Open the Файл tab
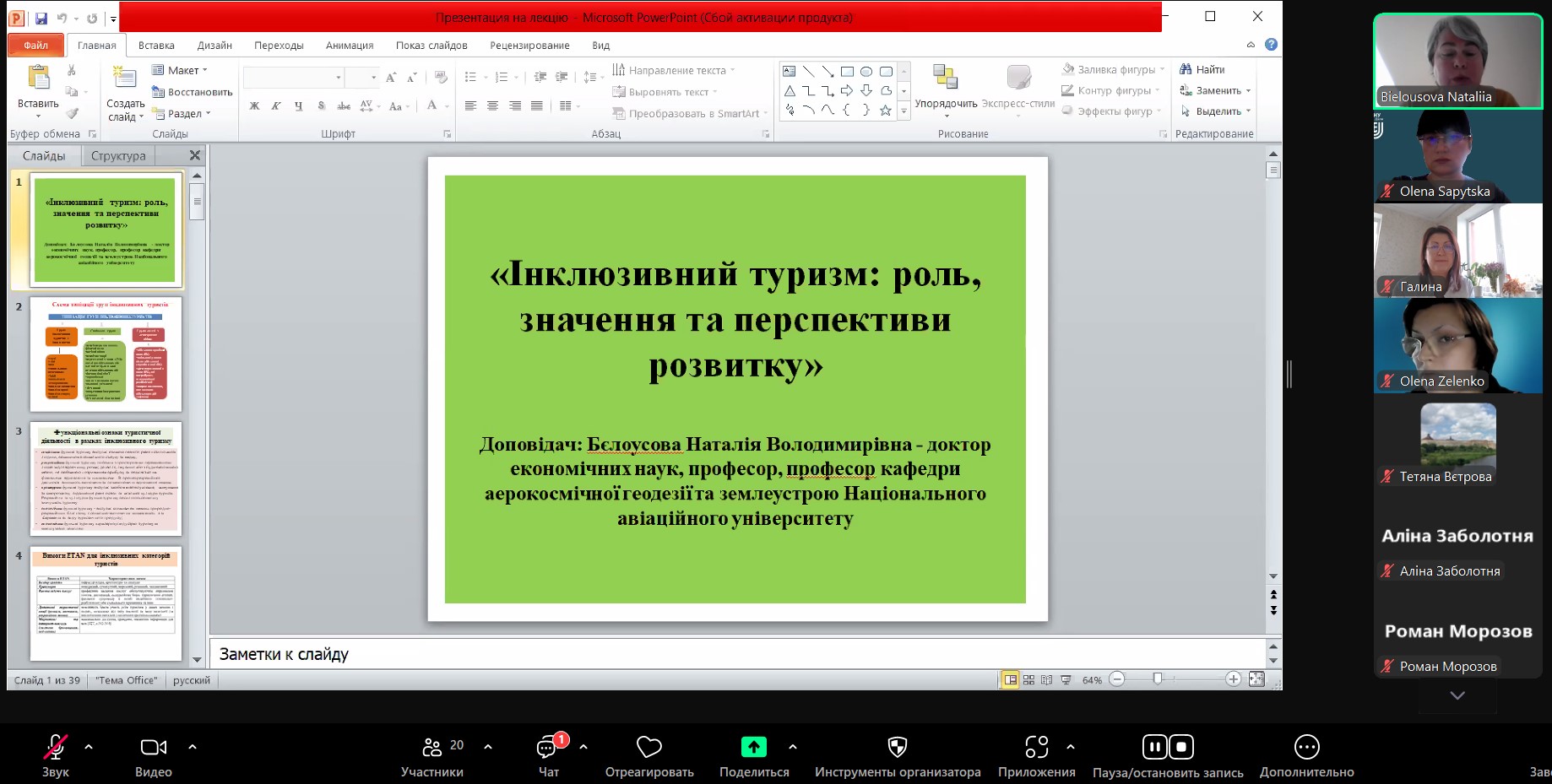 (35, 45)
